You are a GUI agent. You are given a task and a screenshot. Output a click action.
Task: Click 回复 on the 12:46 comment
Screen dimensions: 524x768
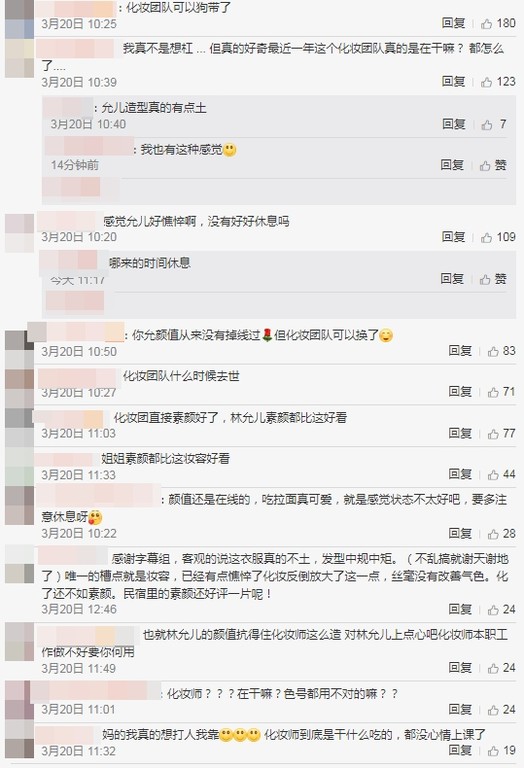(x=460, y=609)
